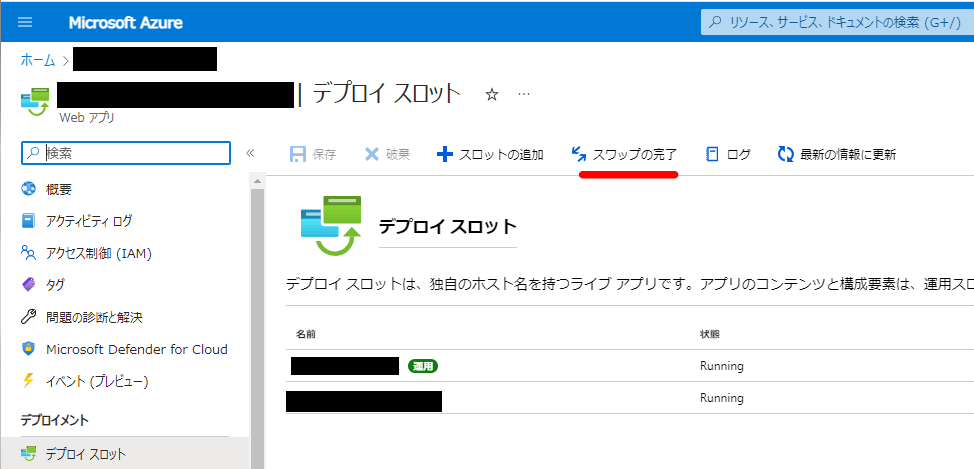Viewport: 974px width, 469px height.
Task: Click the sidebar scrollbar up arrow
Action: click(x=257, y=182)
